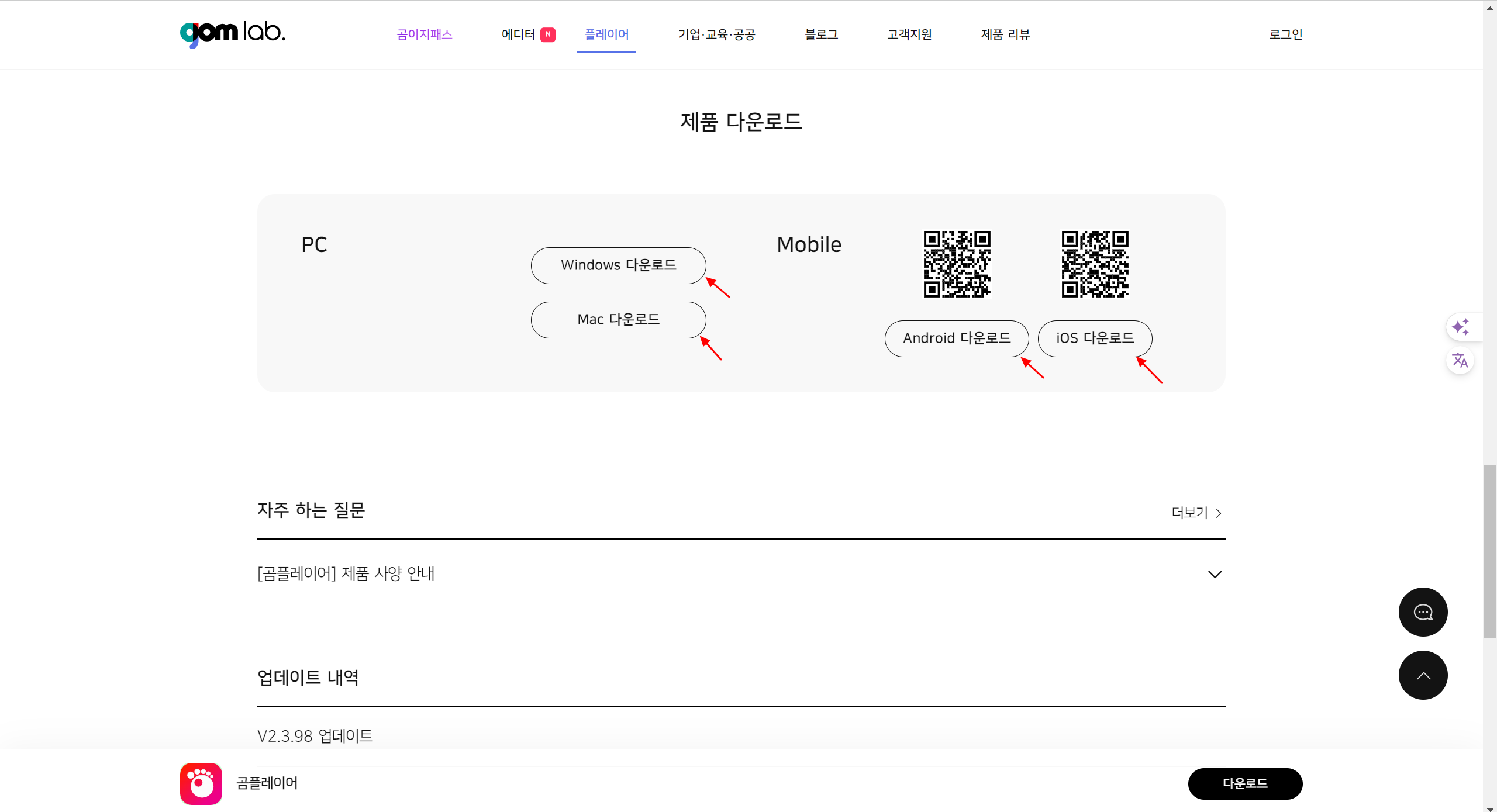Click the page vertical scrollbar thumb

pos(1490,551)
